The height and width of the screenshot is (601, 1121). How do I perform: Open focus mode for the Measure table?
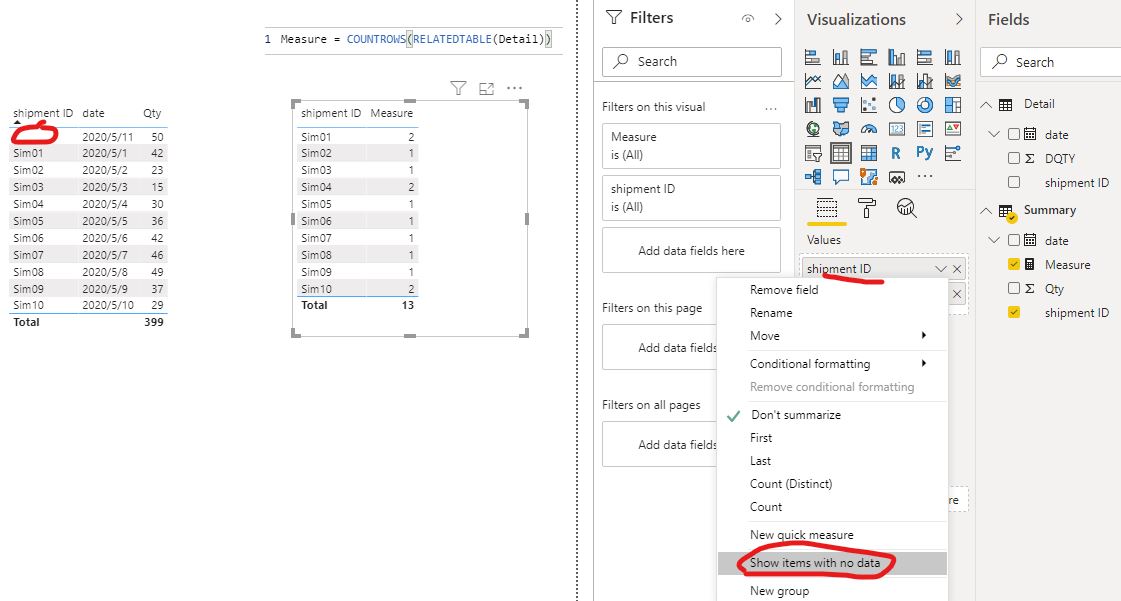487,89
